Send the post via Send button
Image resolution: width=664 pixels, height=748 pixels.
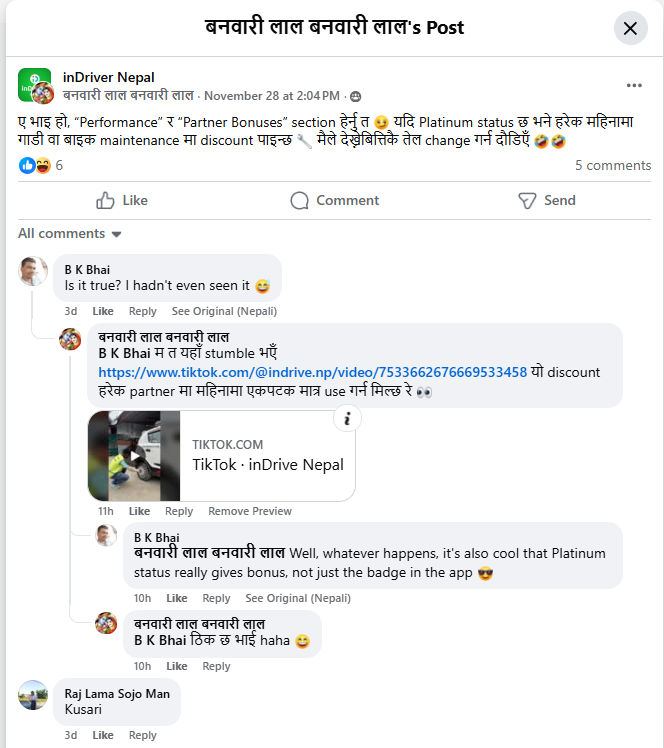546,201
